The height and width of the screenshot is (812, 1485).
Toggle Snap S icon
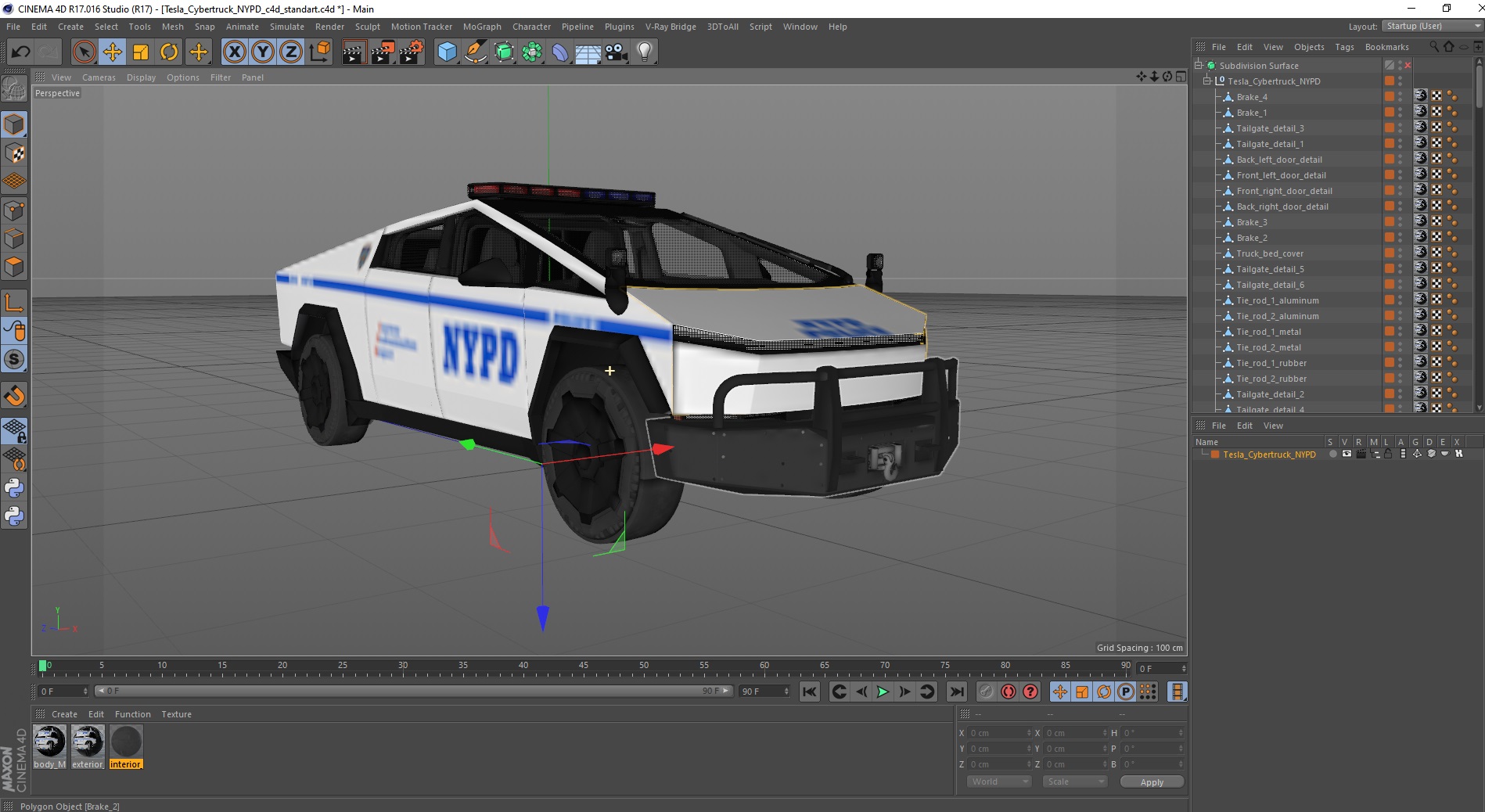[x=14, y=359]
